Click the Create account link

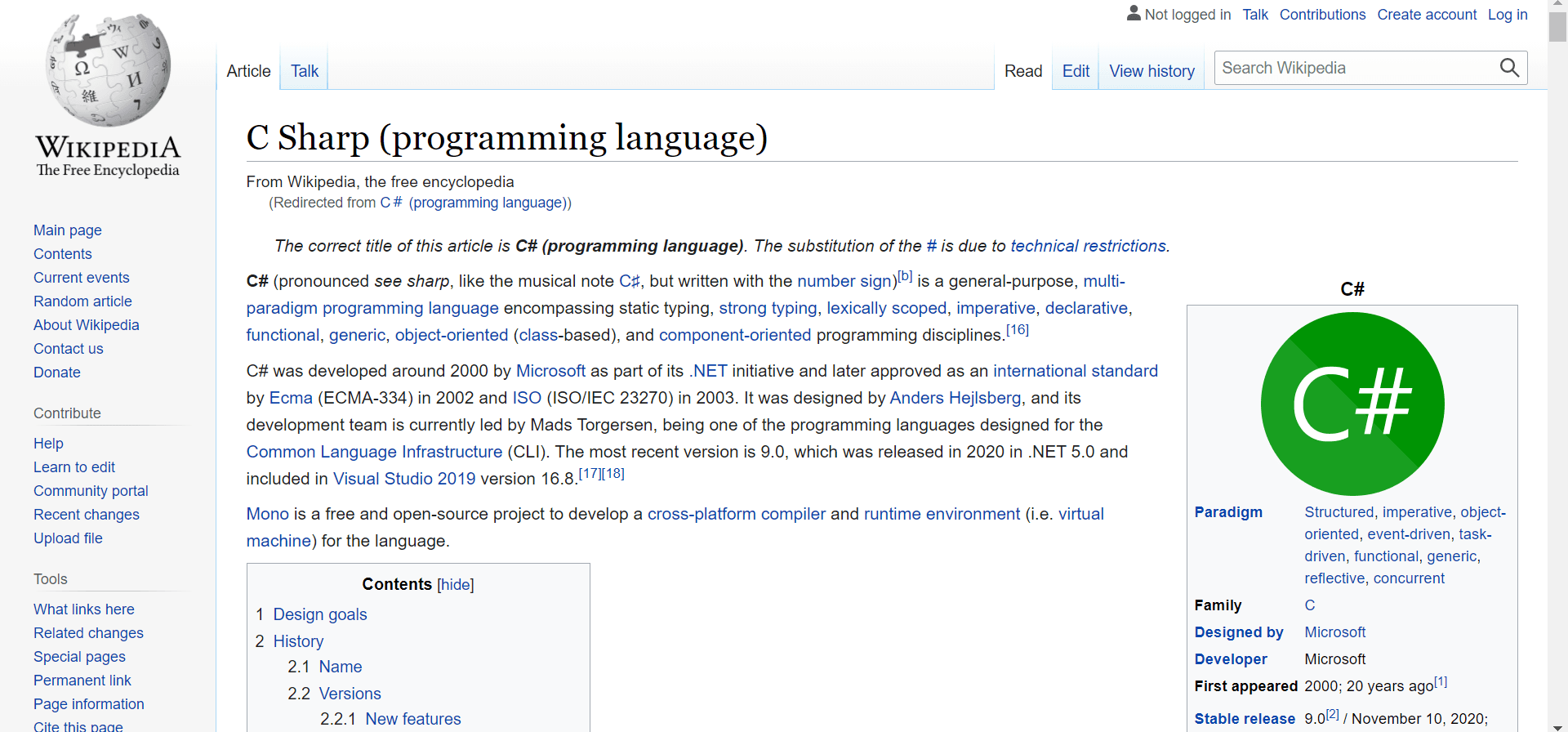1427,15
